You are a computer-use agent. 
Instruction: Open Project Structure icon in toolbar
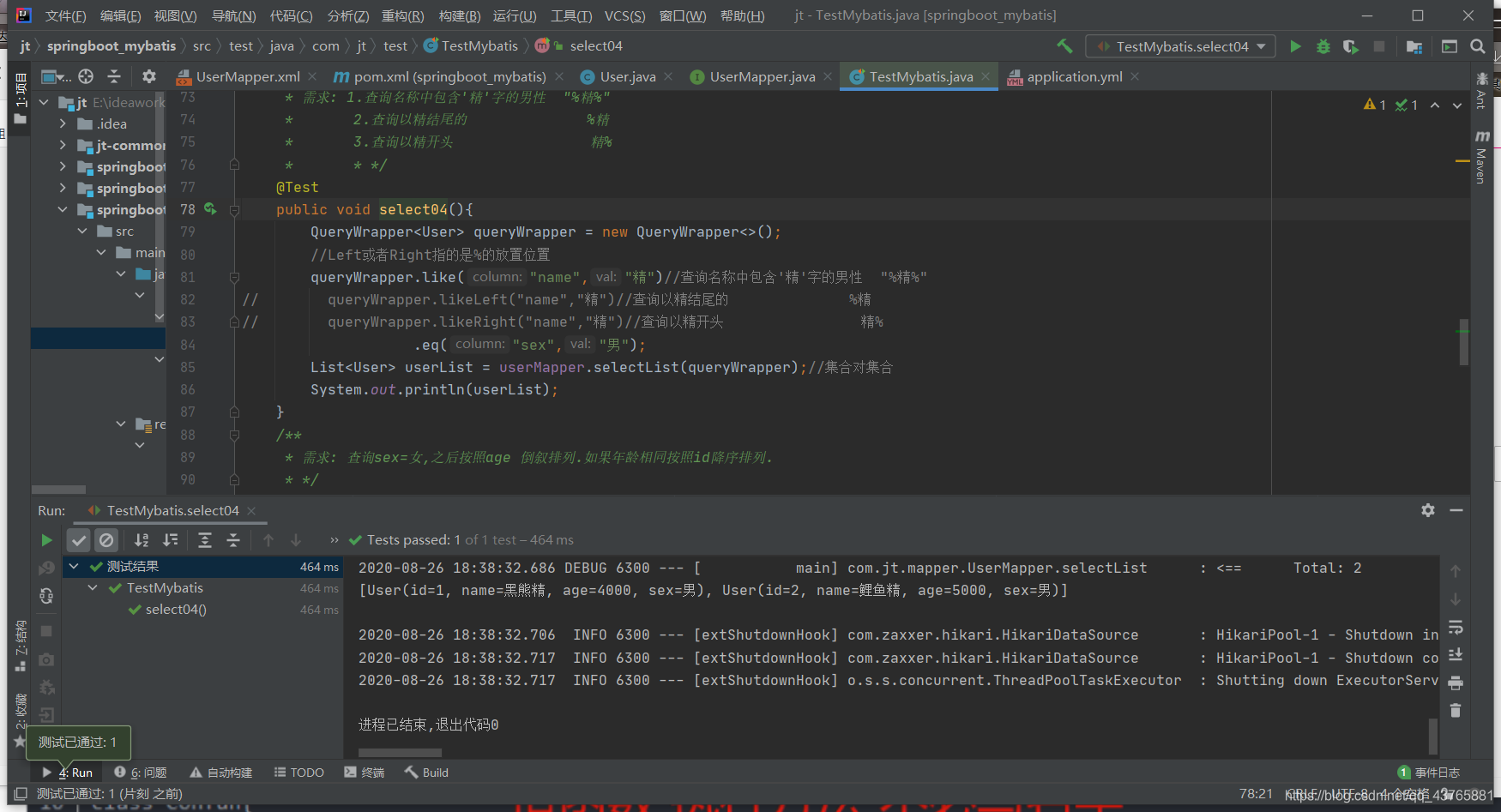coord(1414,46)
